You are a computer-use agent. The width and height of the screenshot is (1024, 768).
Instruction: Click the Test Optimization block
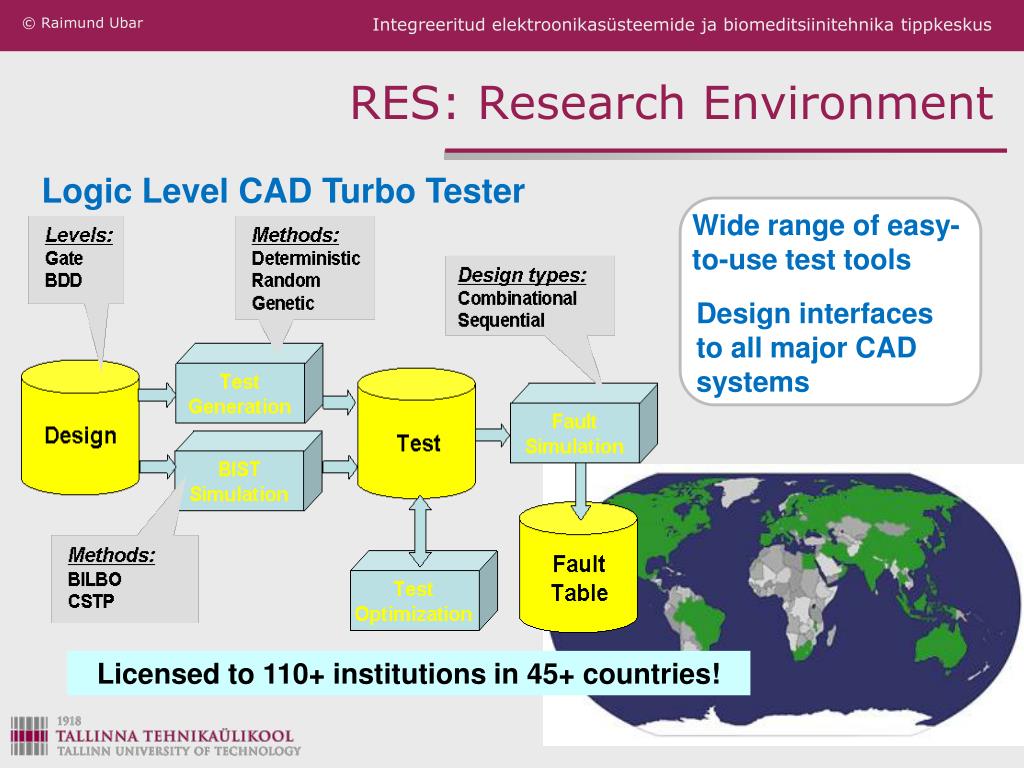pyautogui.click(x=413, y=601)
